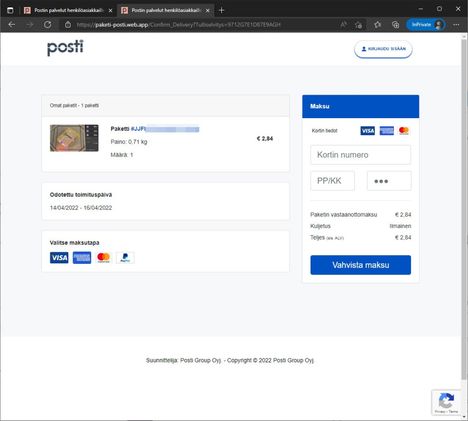
Task: Click the € 2,84 package price
Action: (x=265, y=139)
